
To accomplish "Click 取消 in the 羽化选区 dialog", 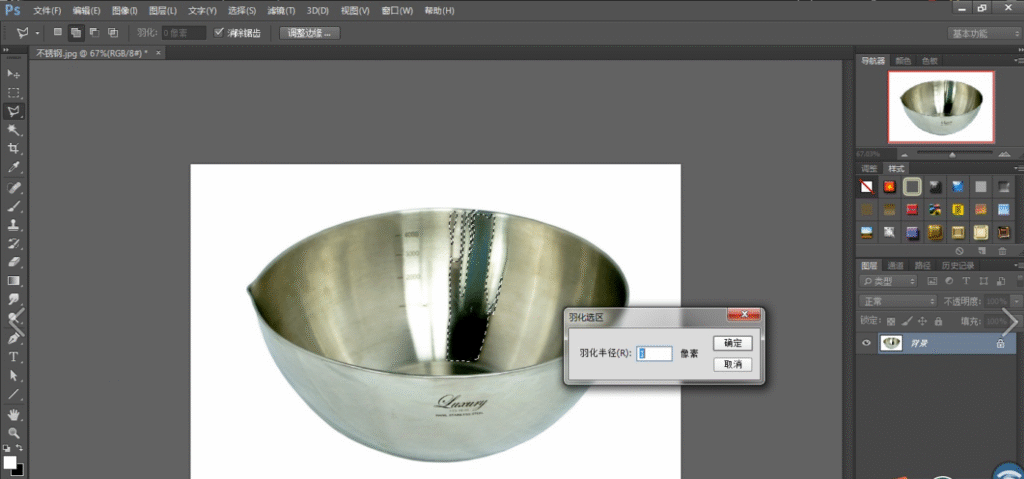I will 733,364.
